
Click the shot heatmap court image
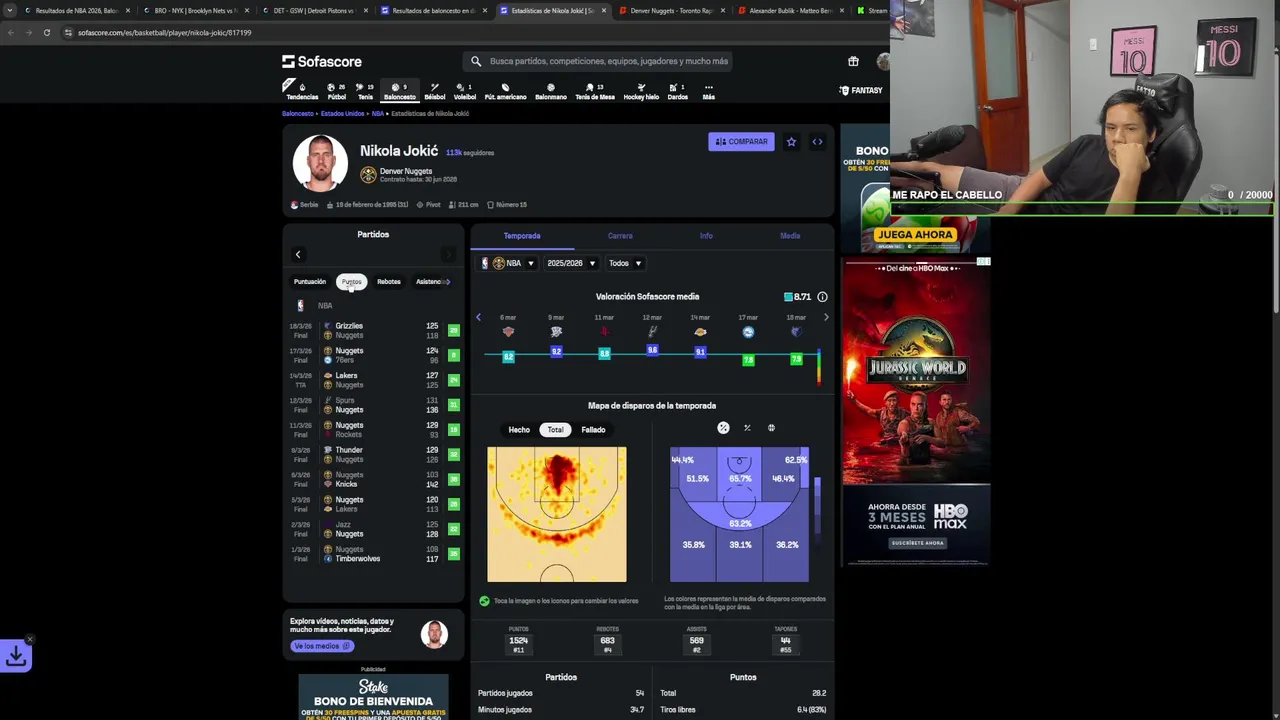pyautogui.click(x=557, y=515)
